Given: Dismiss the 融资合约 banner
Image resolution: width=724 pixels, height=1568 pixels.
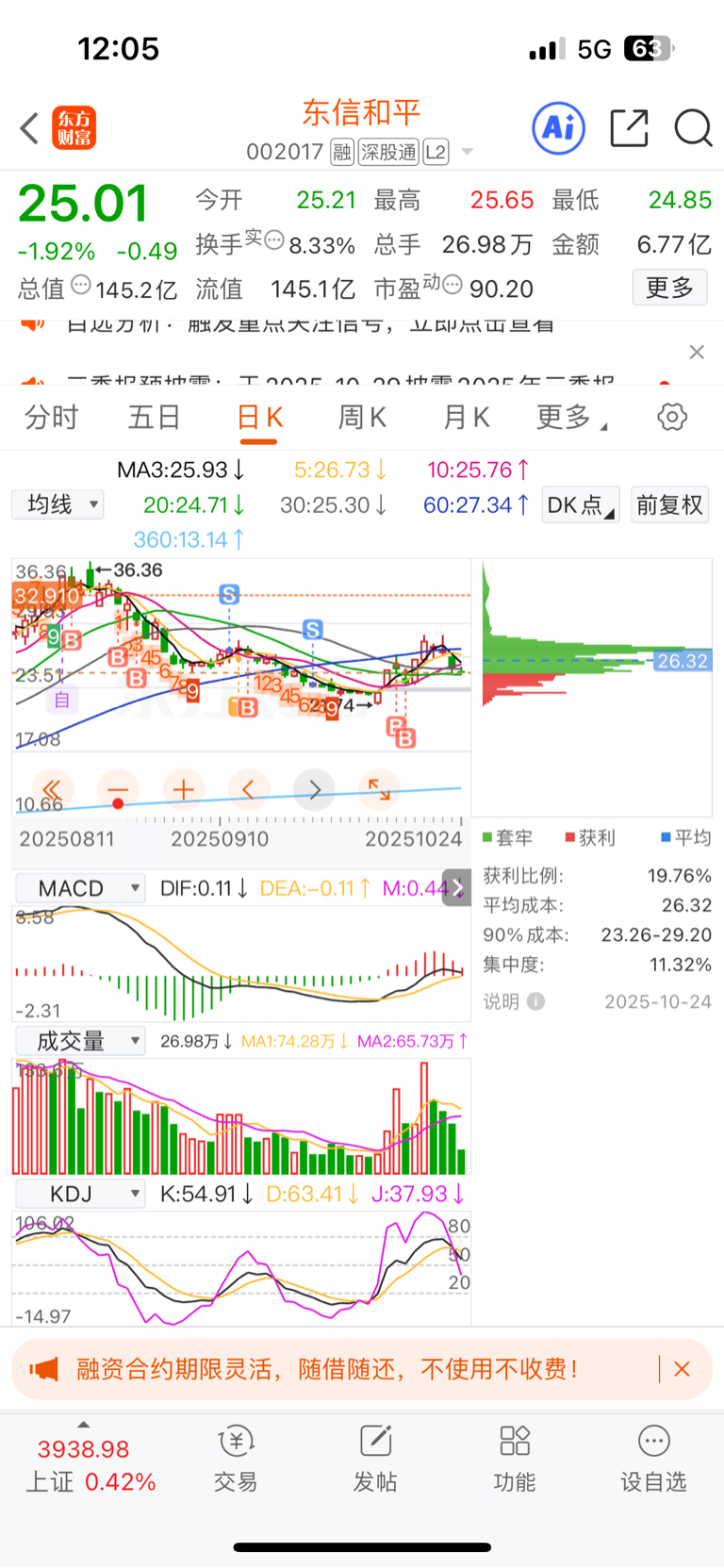Looking at the screenshot, I should 683,1369.
